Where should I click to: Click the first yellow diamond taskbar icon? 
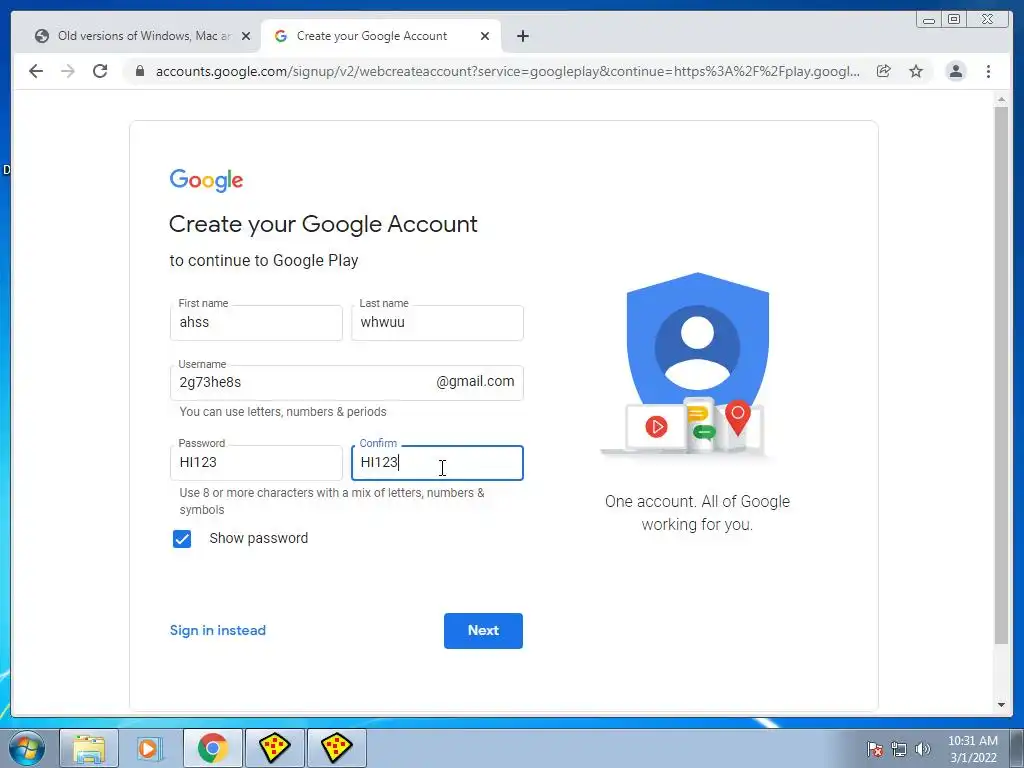(x=274, y=748)
